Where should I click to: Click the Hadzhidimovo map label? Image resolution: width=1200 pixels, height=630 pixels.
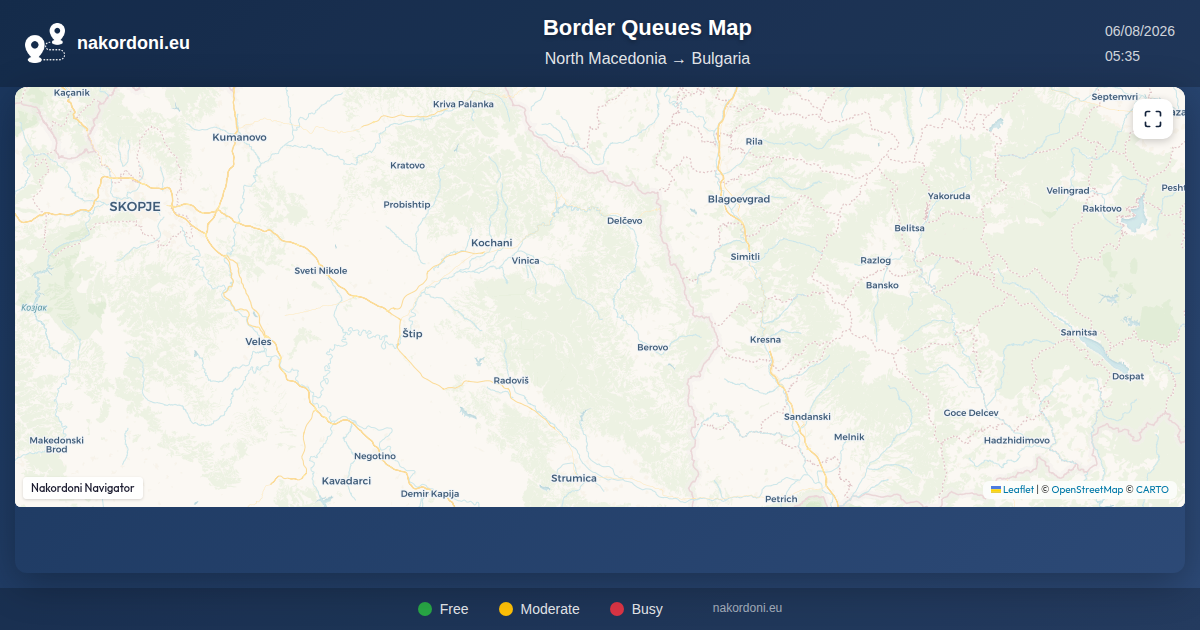1017,441
